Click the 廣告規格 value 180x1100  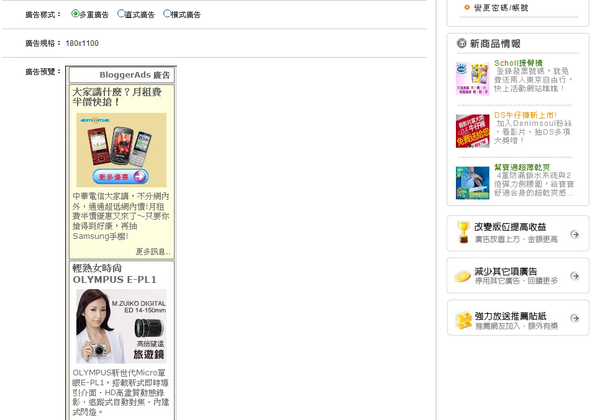82,43
